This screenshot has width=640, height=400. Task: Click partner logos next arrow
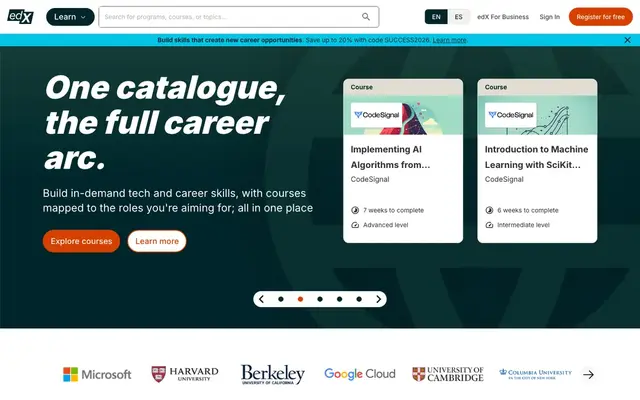click(x=588, y=374)
